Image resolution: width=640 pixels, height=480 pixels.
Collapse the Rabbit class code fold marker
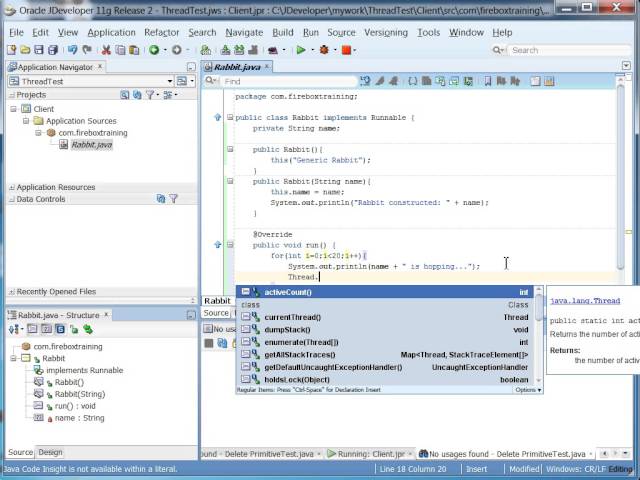tap(230, 117)
